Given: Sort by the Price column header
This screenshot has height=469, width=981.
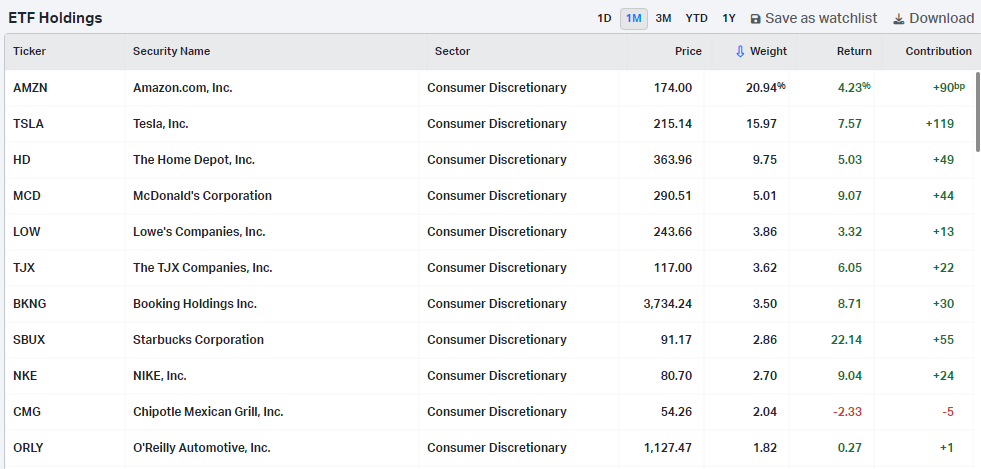Looking at the screenshot, I should 688,51.
